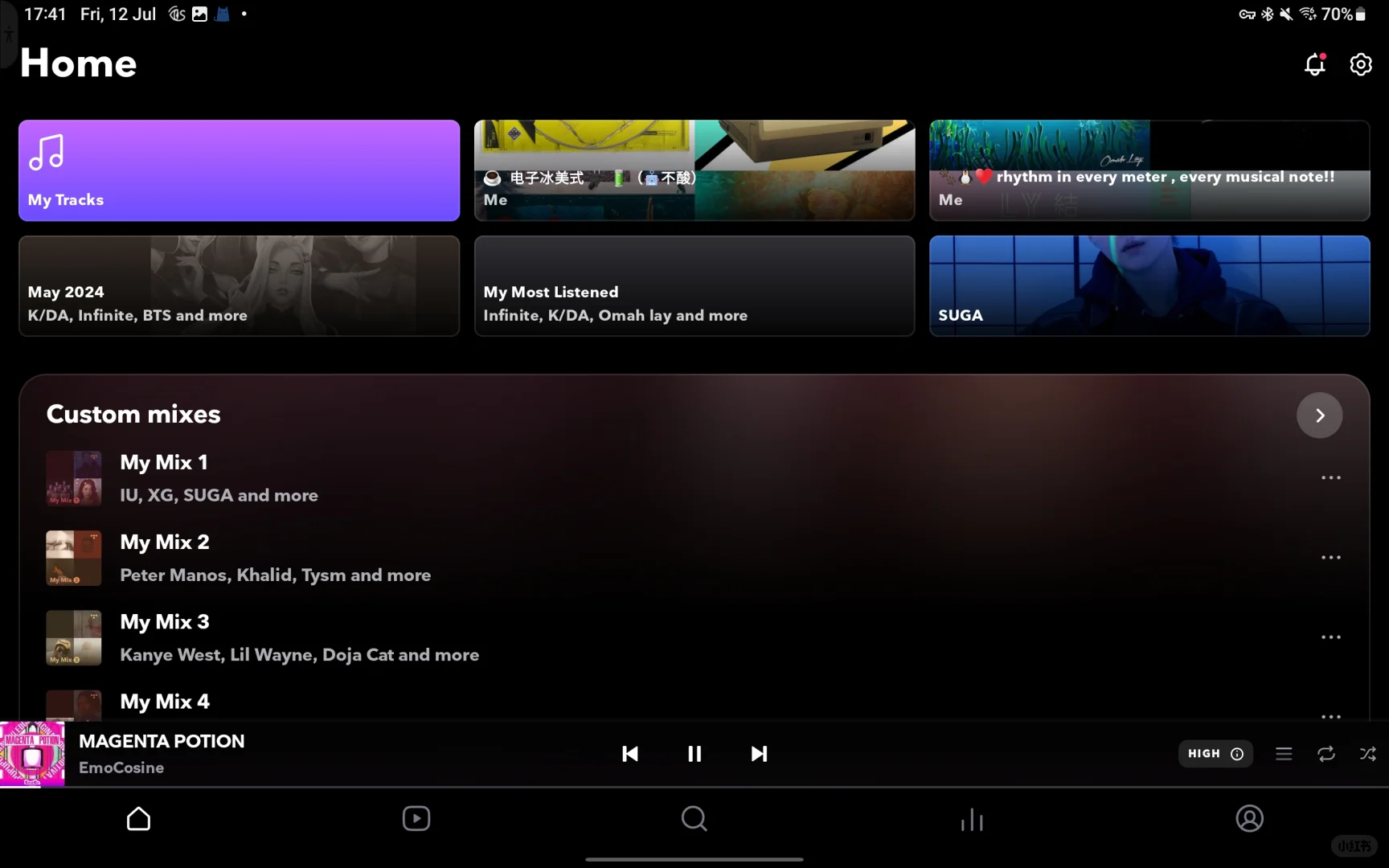This screenshot has width=1389, height=868.
Task: Select My Mix 1 title
Action: (x=164, y=462)
